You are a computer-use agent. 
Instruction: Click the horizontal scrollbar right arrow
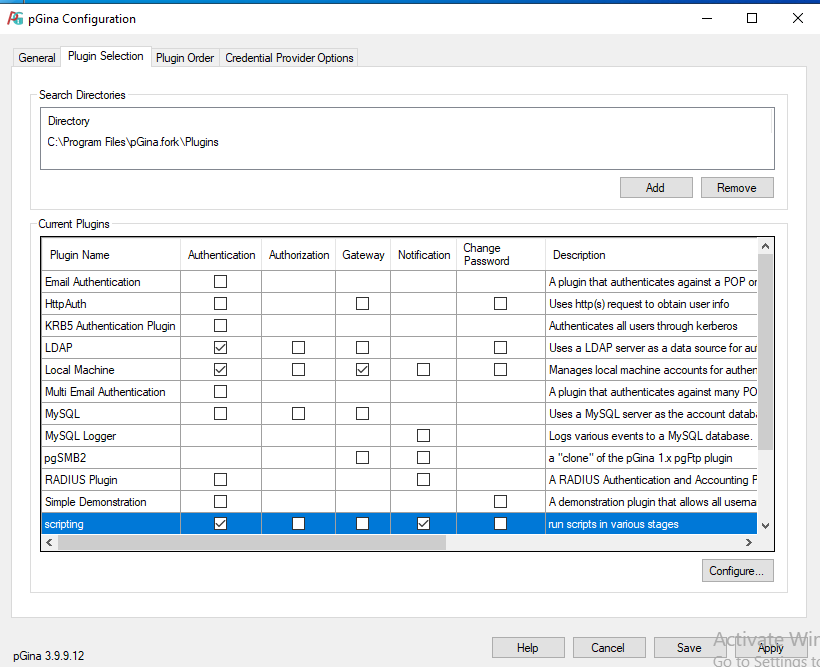749,542
